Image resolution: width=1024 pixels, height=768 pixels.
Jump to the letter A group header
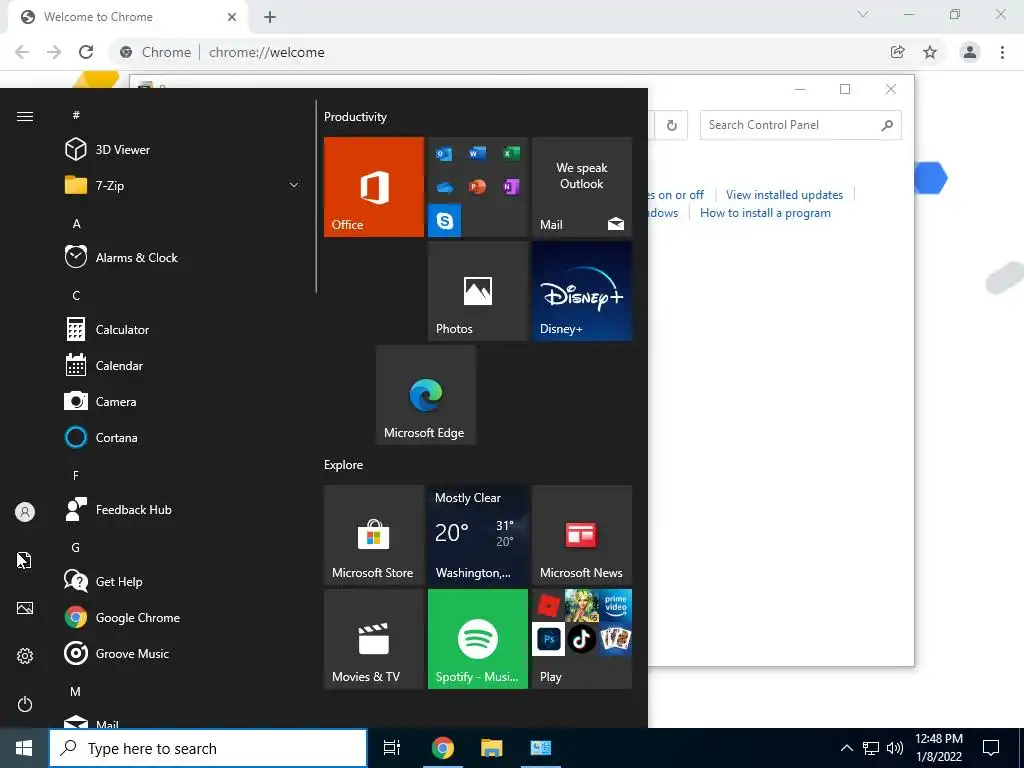[x=76, y=223]
